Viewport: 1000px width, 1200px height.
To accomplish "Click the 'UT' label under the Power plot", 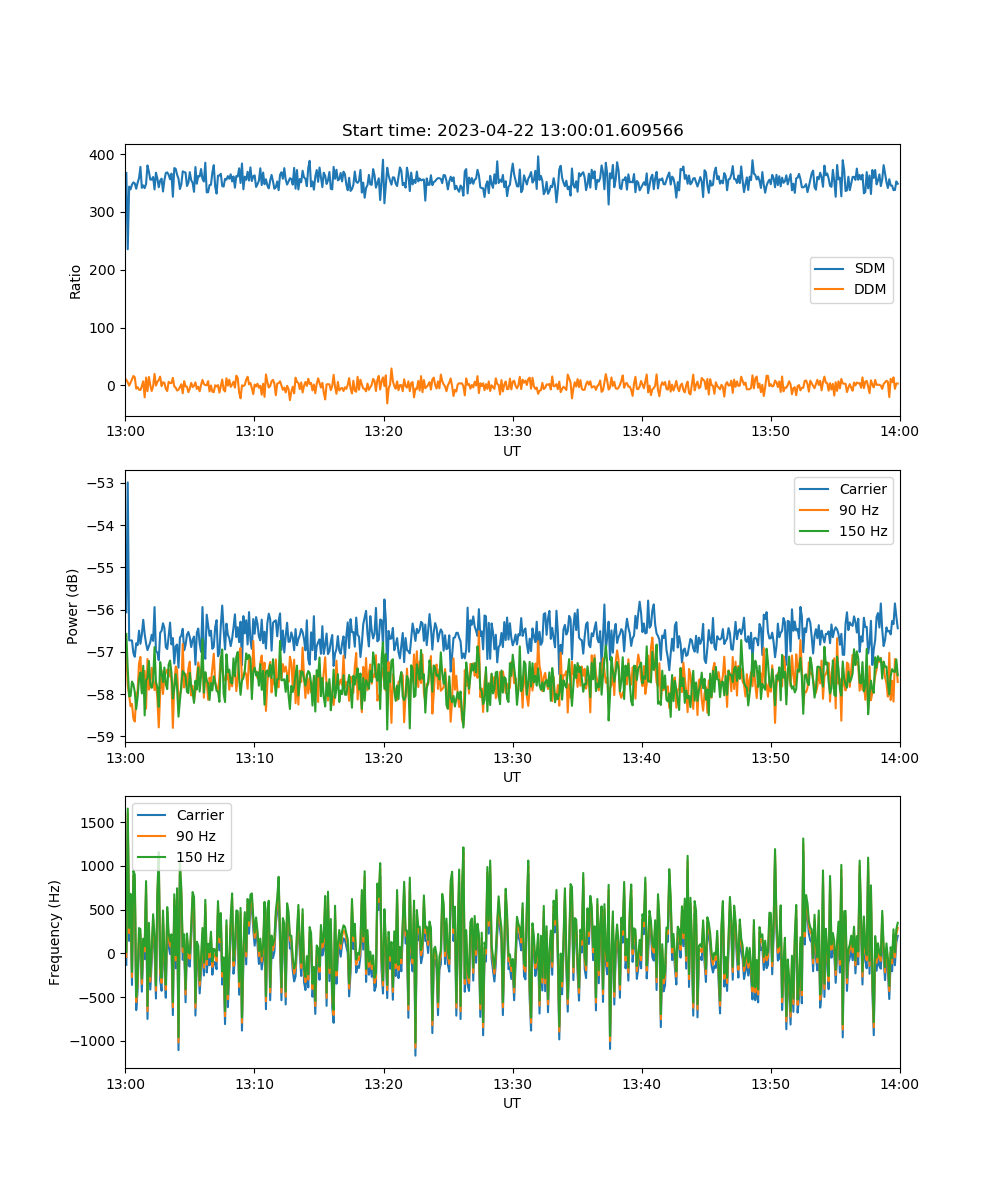I will pyautogui.click(x=512, y=777).
